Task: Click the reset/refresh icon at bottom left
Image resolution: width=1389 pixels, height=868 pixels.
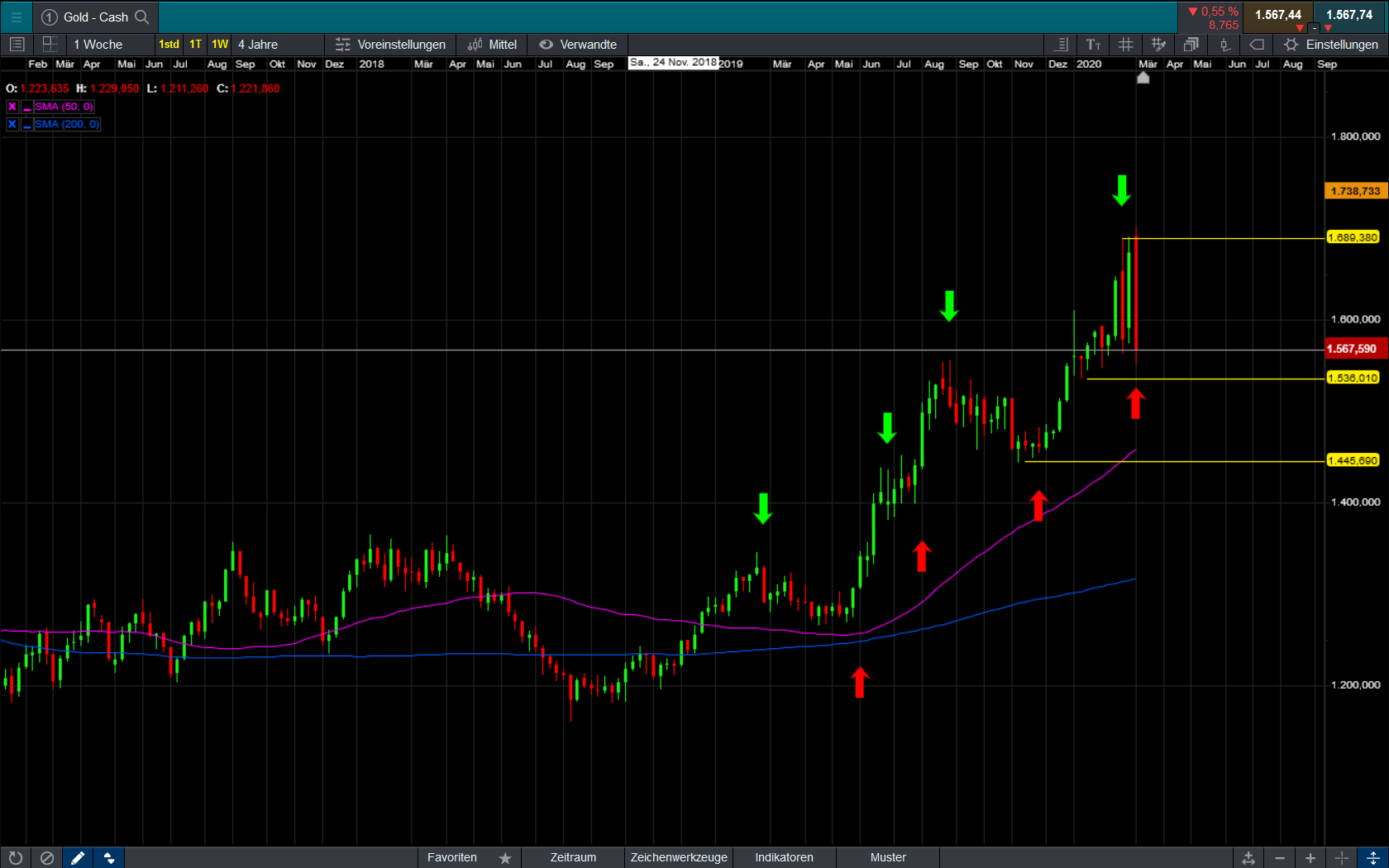Action: [x=16, y=858]
